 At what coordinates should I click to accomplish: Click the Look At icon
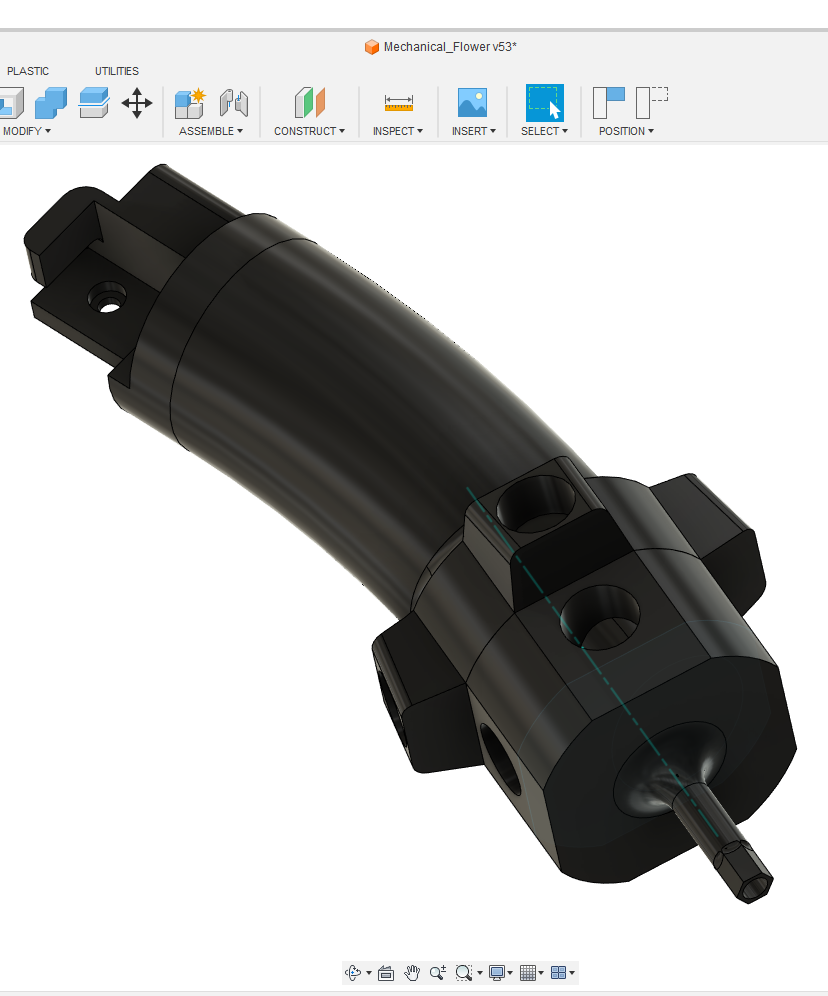[x=386, y=972]
